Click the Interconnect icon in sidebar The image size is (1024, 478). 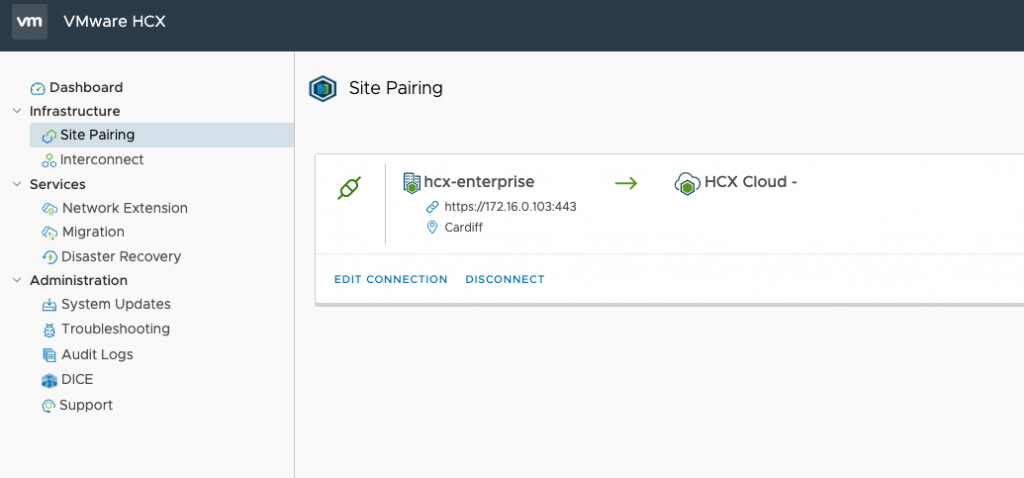pyautogui.click(x=48, y=160)
